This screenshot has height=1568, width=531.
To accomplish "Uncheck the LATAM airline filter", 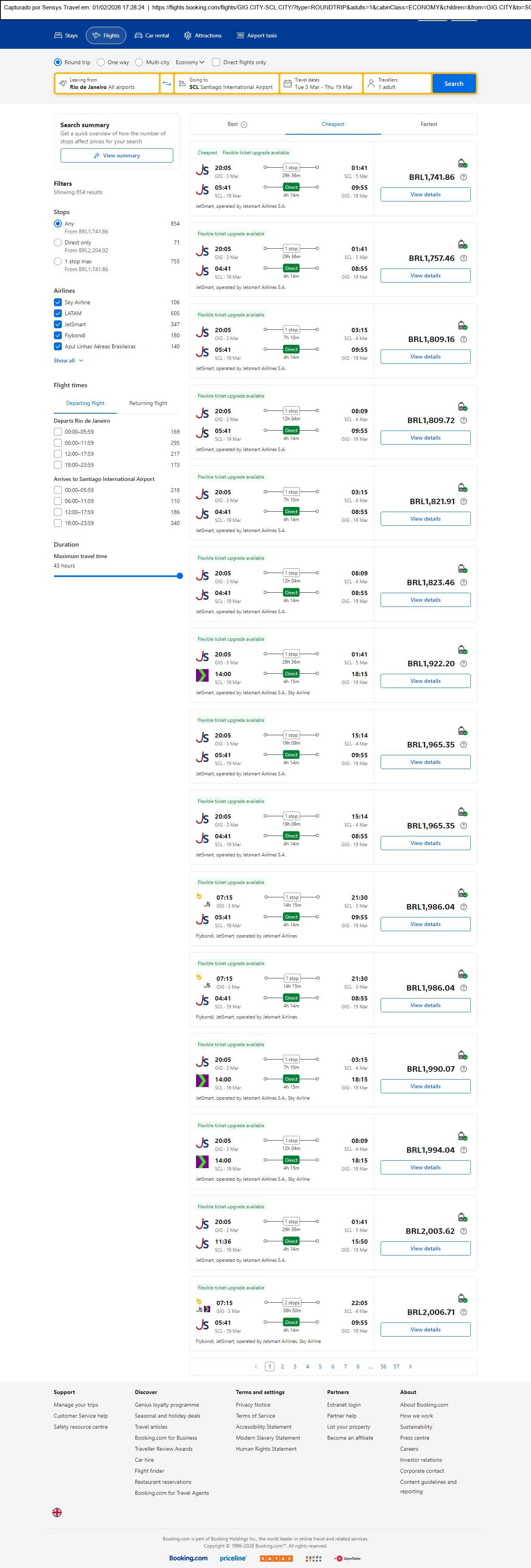I will point(58,313).
